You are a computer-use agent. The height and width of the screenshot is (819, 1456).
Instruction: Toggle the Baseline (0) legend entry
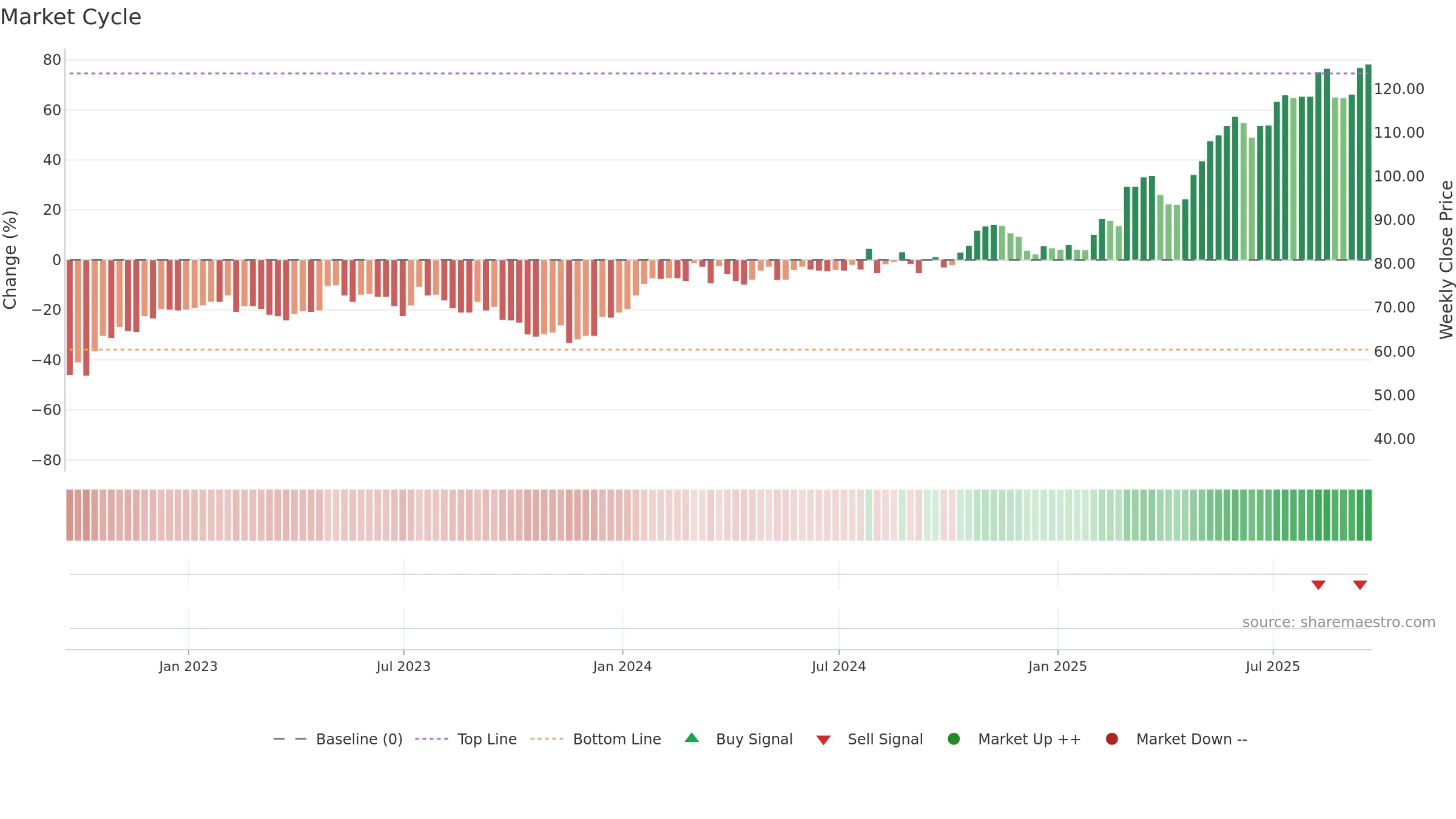pos(338,739)
